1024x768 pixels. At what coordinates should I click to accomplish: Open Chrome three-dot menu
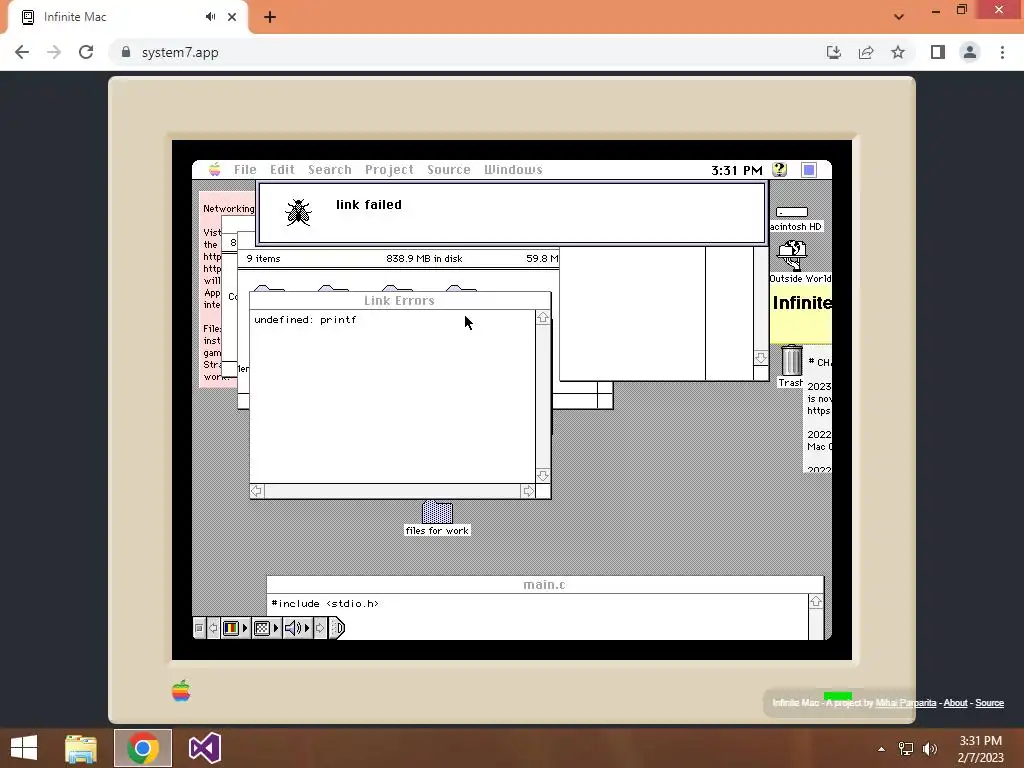coord(1002,52)
